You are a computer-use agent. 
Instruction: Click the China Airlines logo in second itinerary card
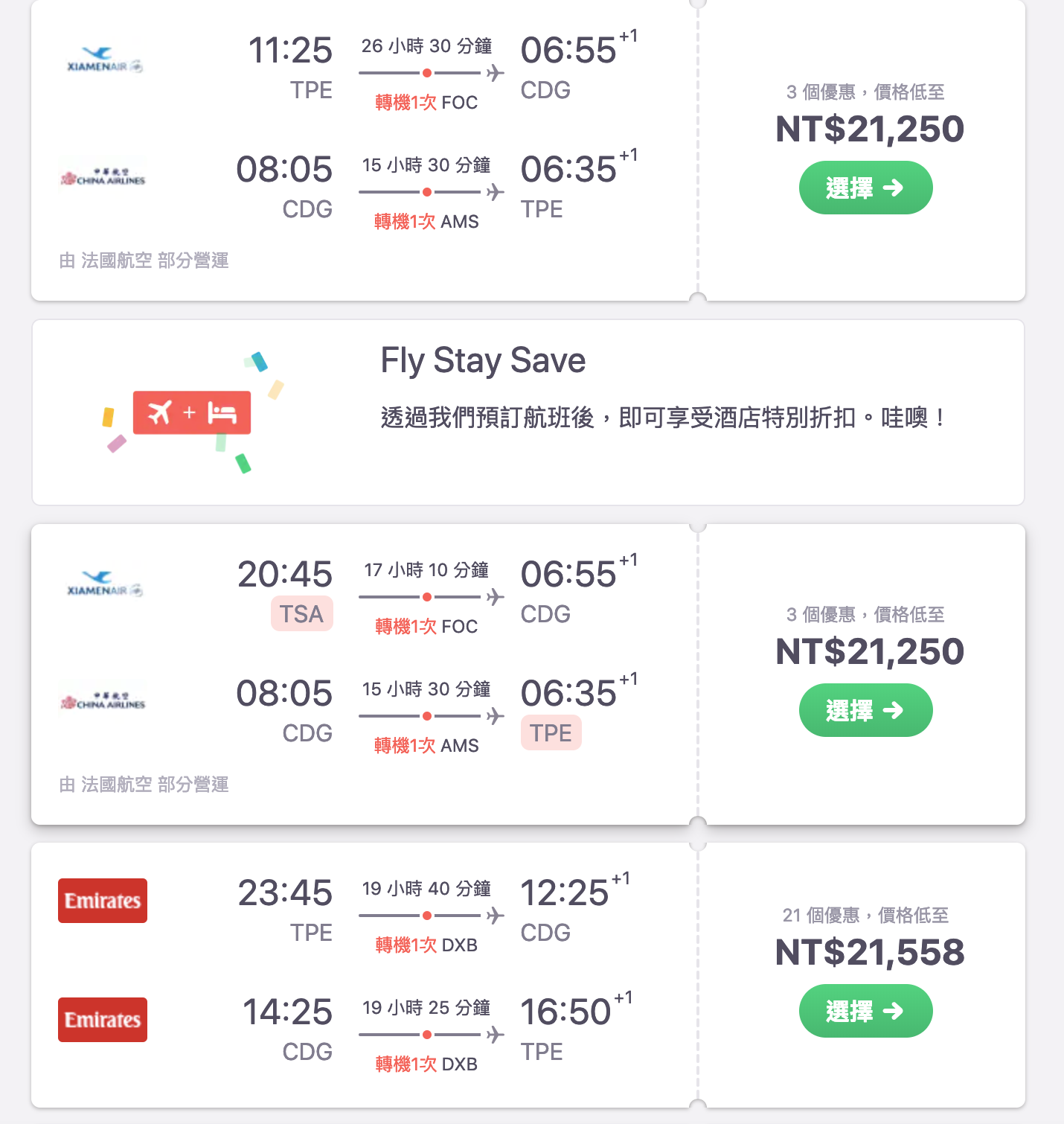point(103,702)
